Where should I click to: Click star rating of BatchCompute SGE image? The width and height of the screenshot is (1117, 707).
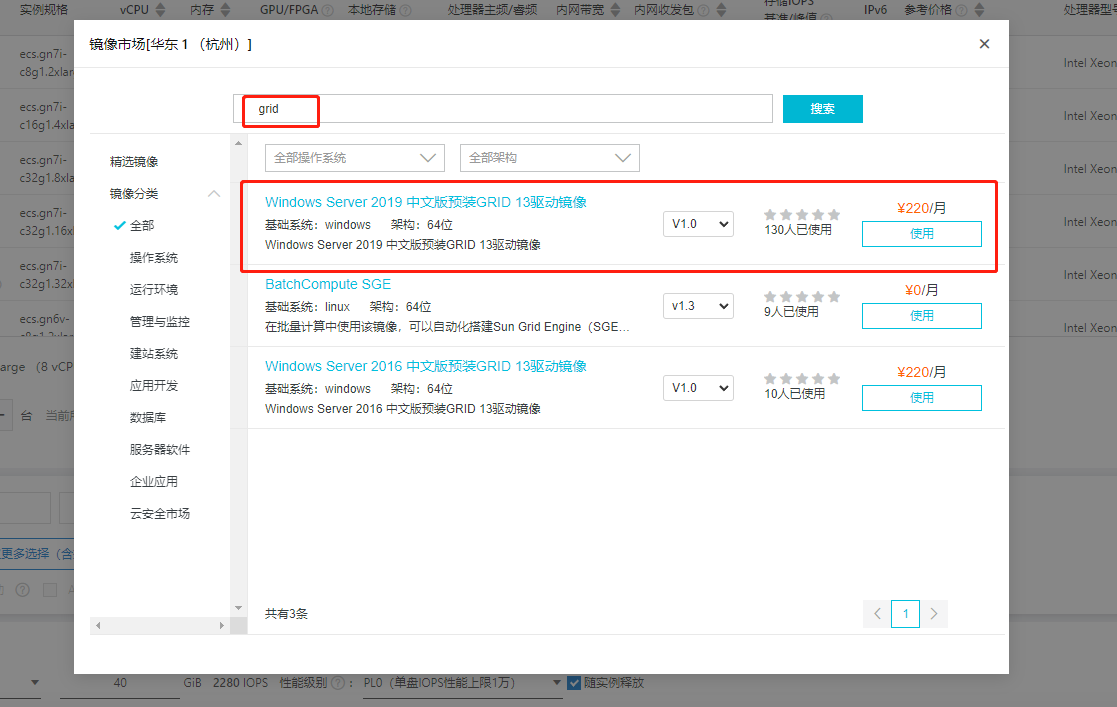pyautogui.click(x=802, y=296)
